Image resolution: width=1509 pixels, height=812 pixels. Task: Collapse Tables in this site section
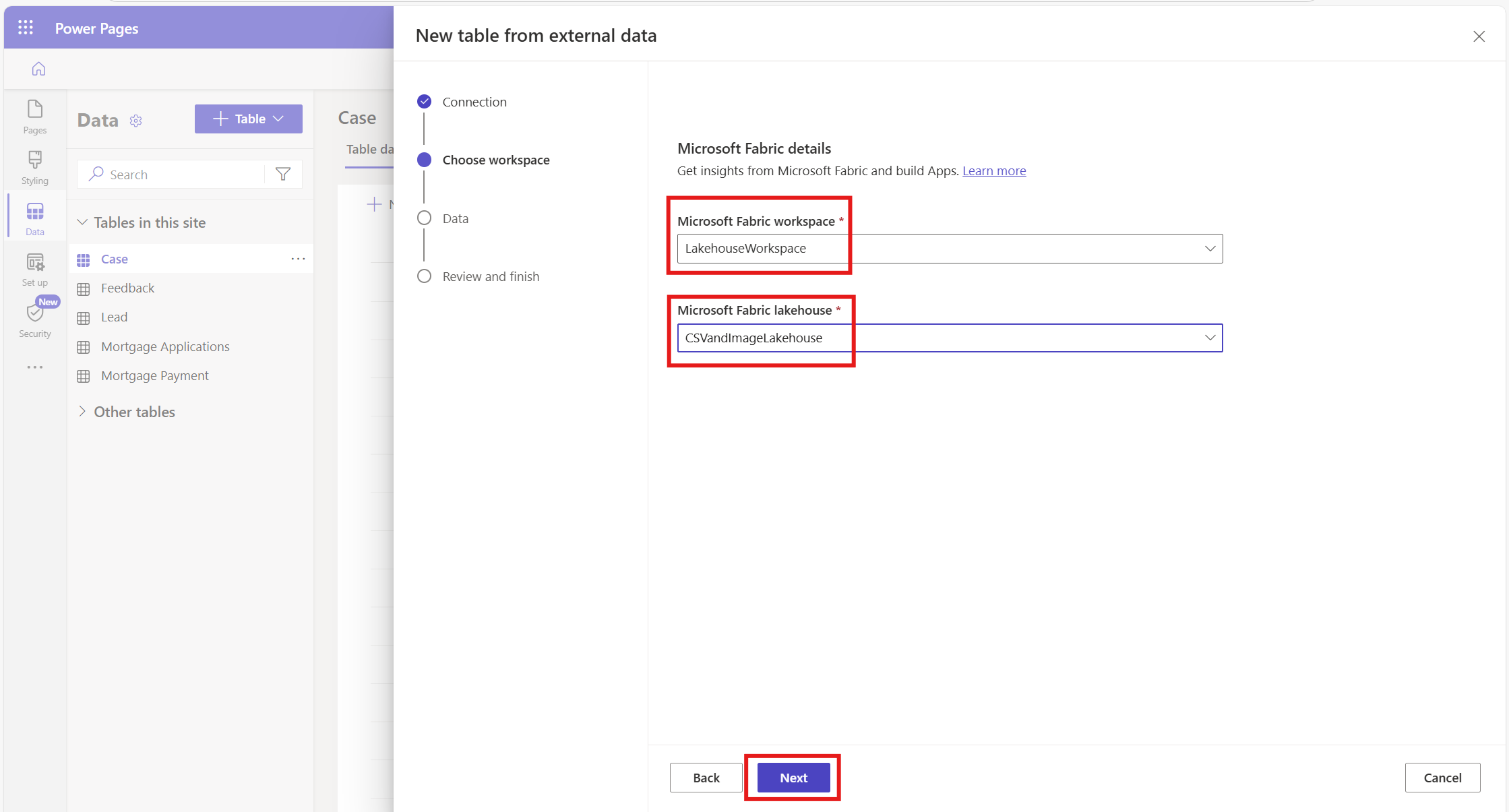(82, 222)
